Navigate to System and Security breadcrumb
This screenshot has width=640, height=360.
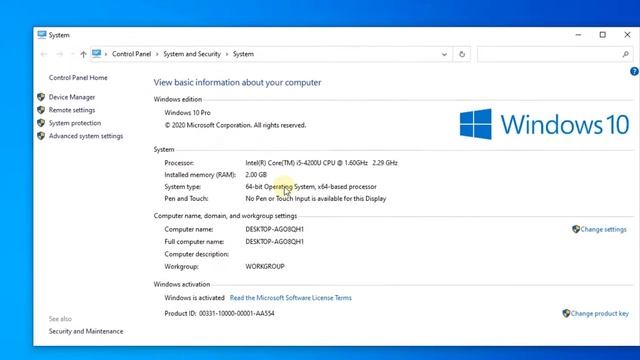pyautogui.click(x=192, y=54)
